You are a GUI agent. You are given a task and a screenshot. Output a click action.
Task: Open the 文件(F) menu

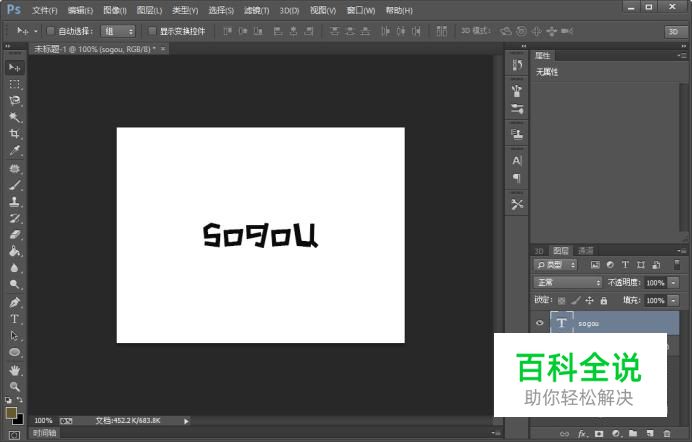(x=45, y=10)
